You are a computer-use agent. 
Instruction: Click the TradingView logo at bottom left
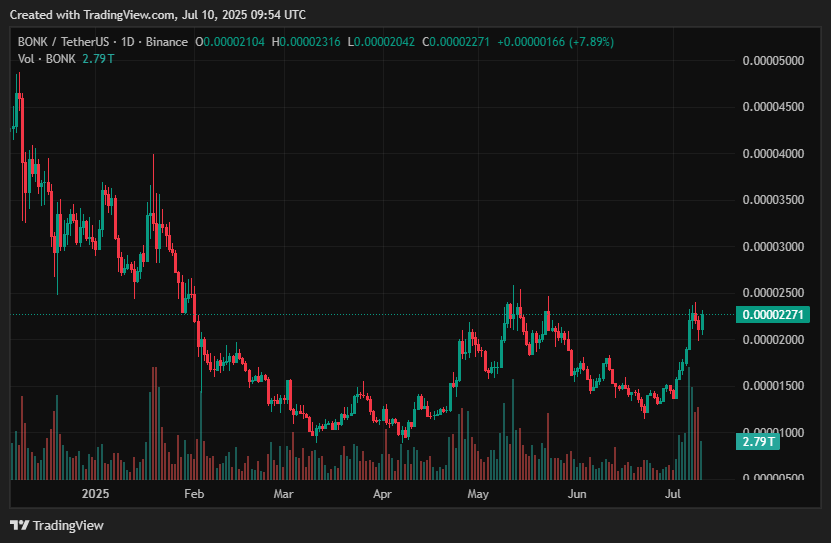tap(57, 525)
